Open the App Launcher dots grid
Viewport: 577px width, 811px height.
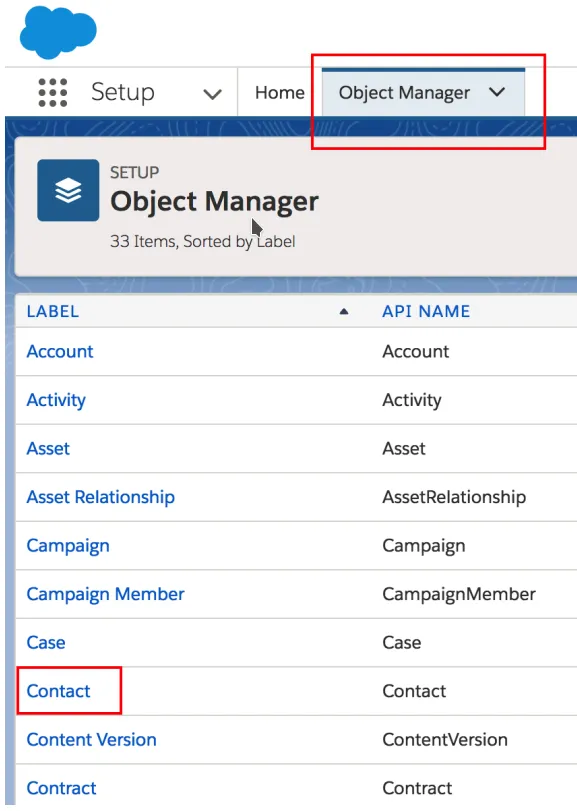[53, 93]
